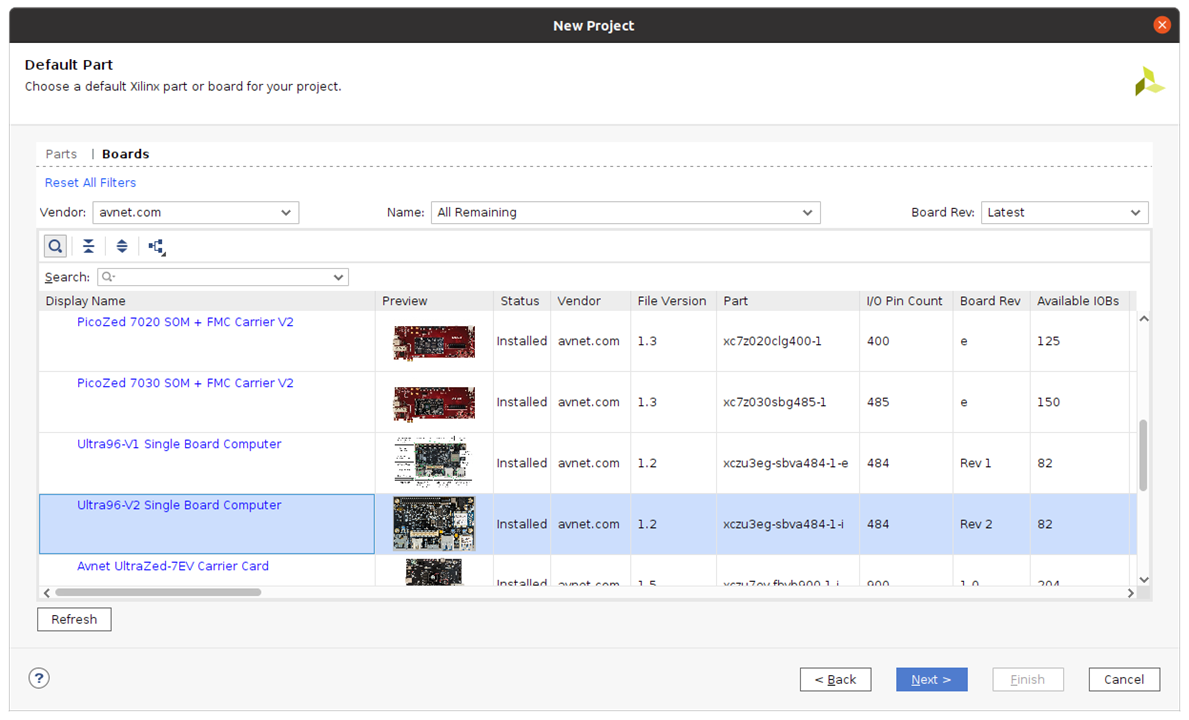This screenshot has height=720, width=1189.
Task: Click the vertical scrollbar down arrow
Action: (1144, 580)
